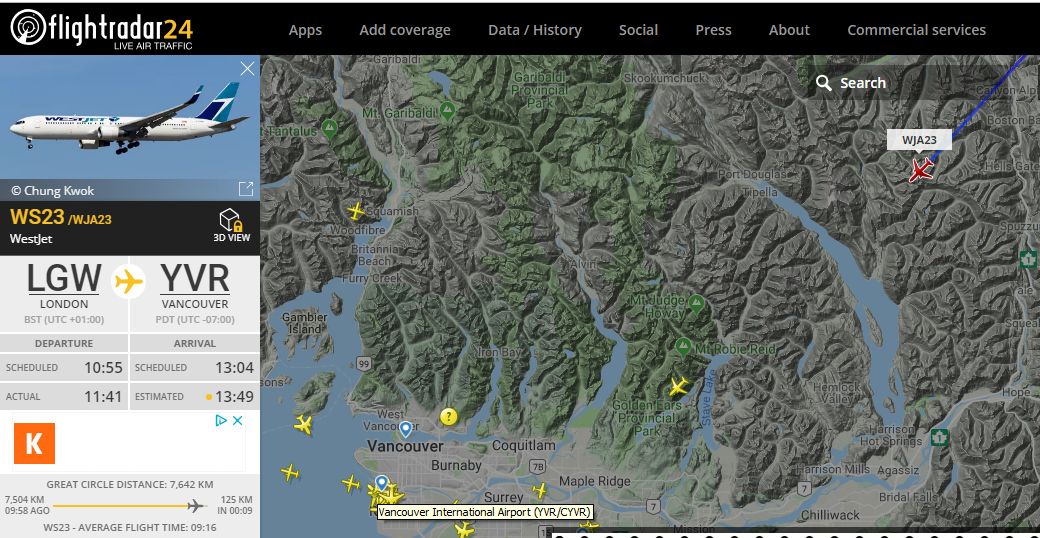Click the Mt. Garibaldi green mountain marker
1040x538 pixels.
tap(448, 111)
